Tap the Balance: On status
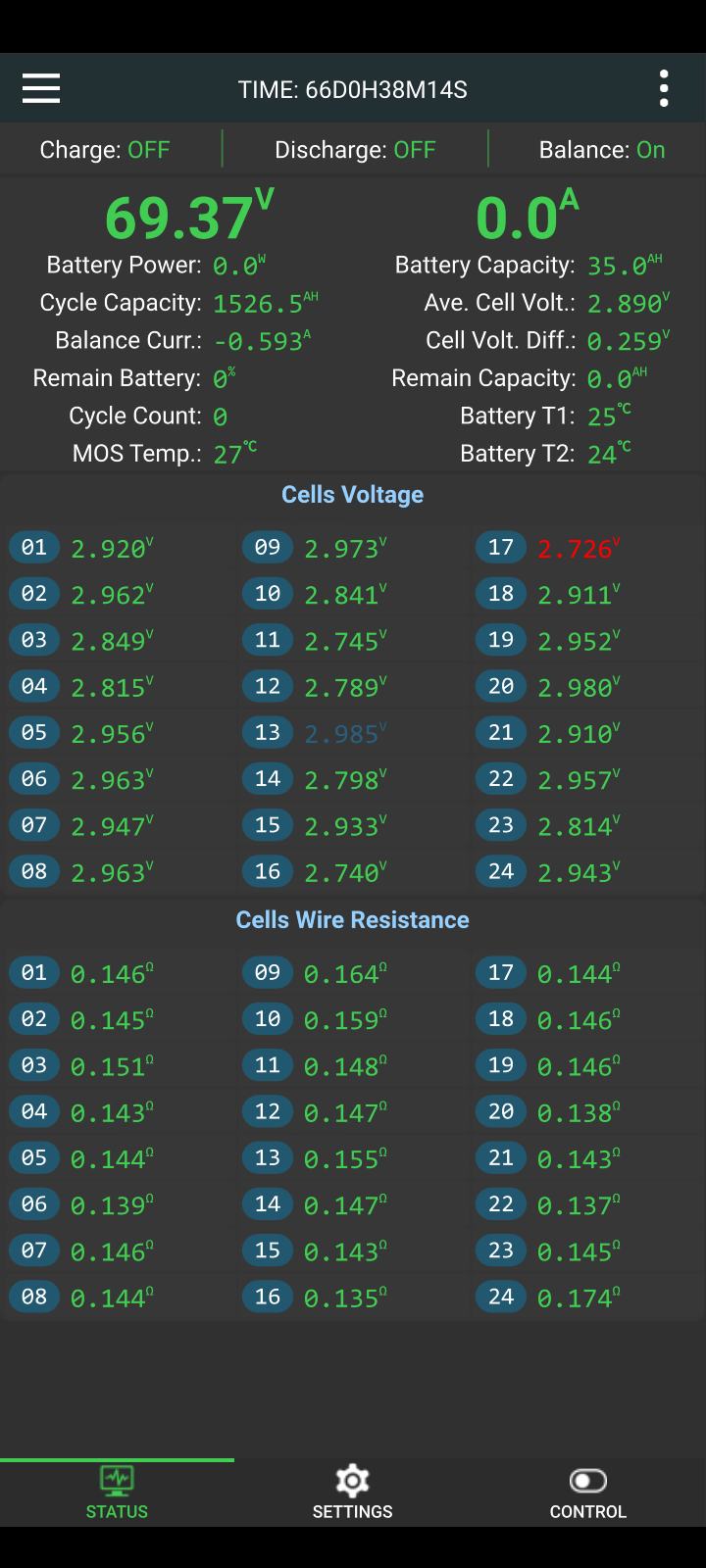This screenshot has height=1568, width=706. (602, 150)
